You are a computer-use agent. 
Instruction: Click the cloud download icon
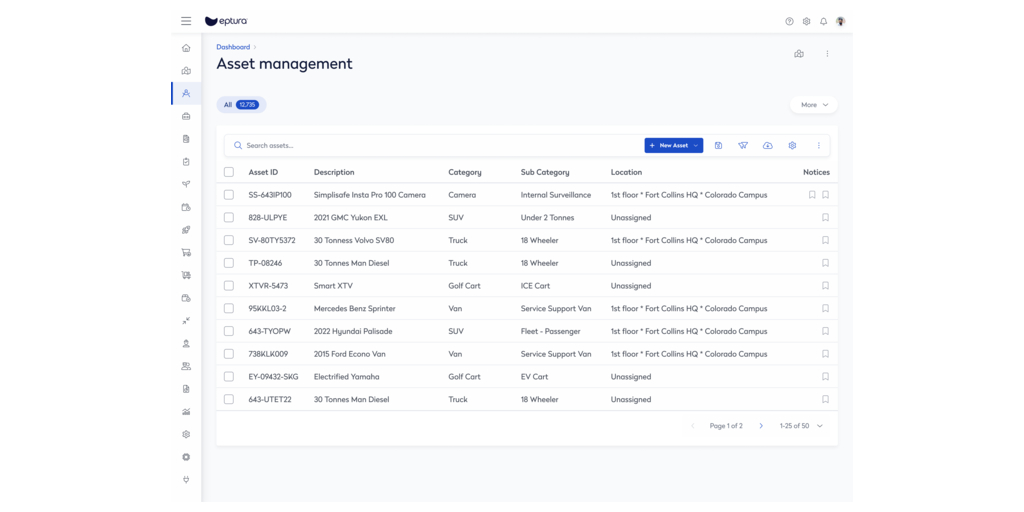[767, 146]
